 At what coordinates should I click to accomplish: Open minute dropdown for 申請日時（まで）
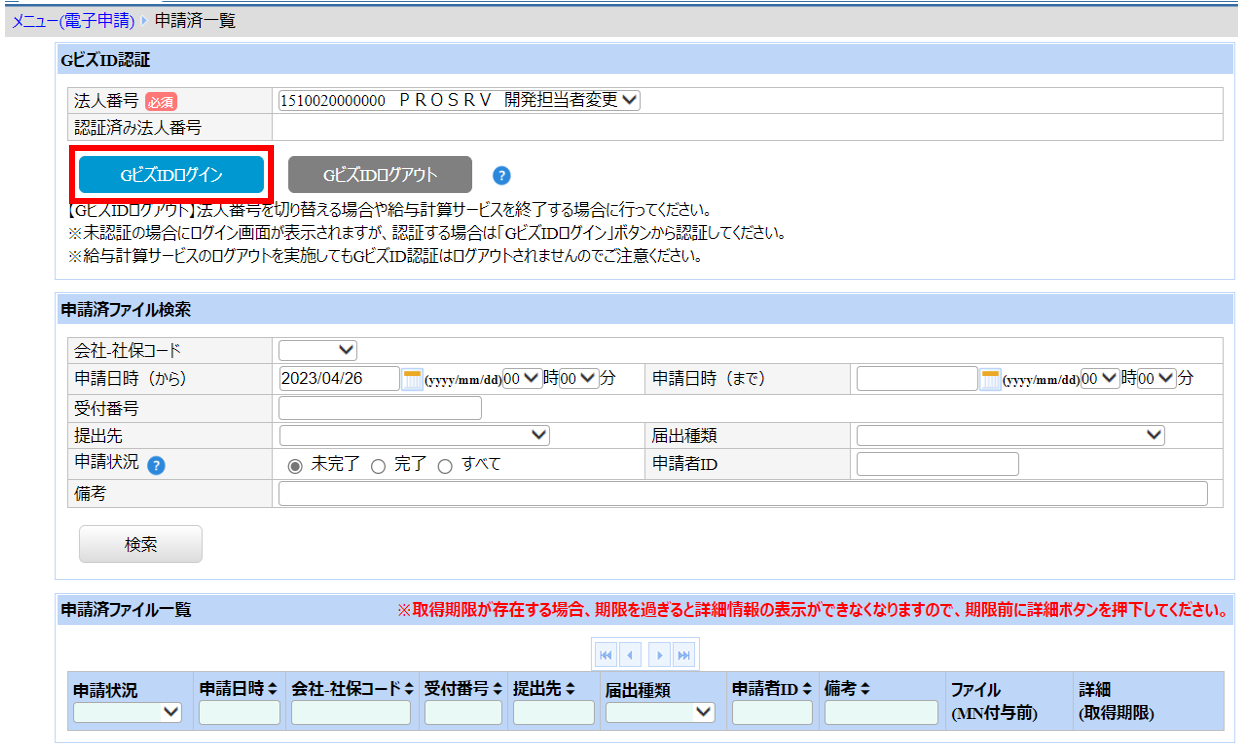tap(1157, 379)
